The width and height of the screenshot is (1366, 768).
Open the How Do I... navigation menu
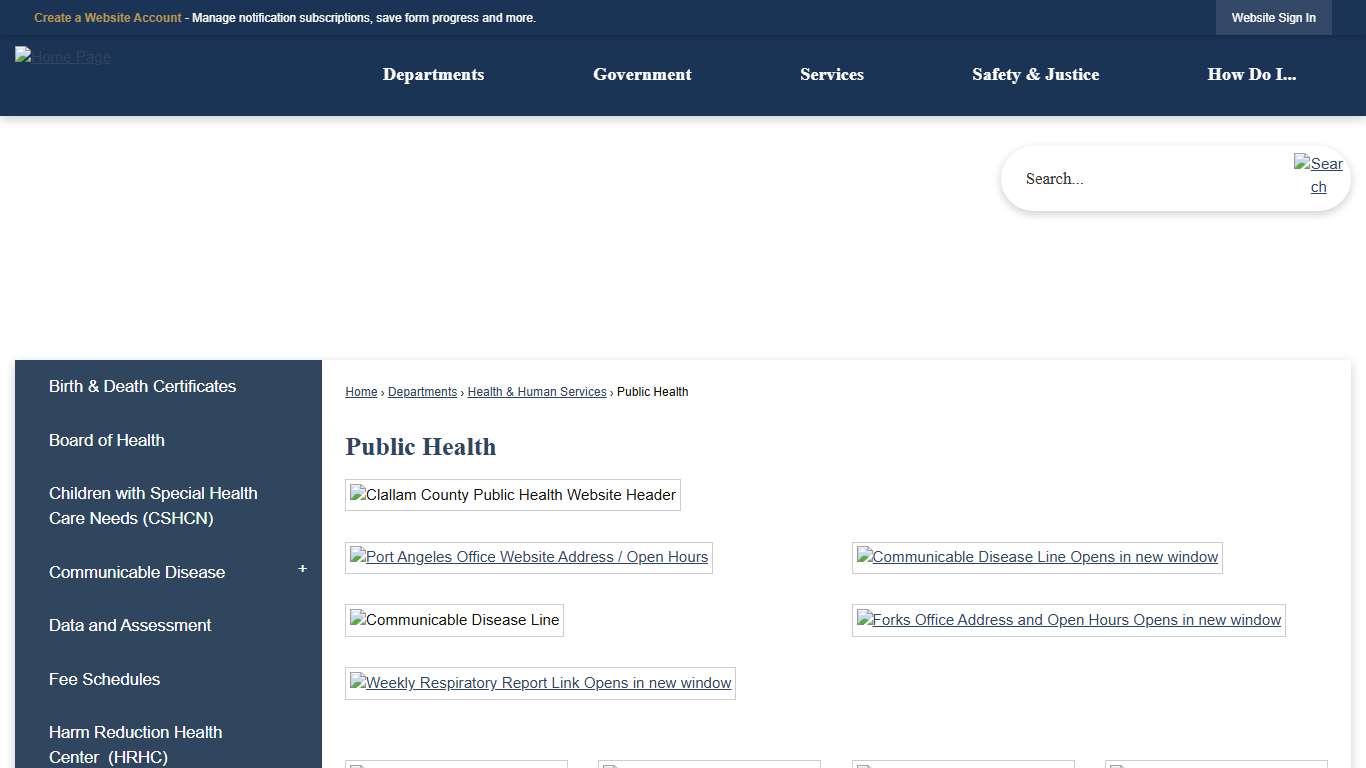[1252, 74]
